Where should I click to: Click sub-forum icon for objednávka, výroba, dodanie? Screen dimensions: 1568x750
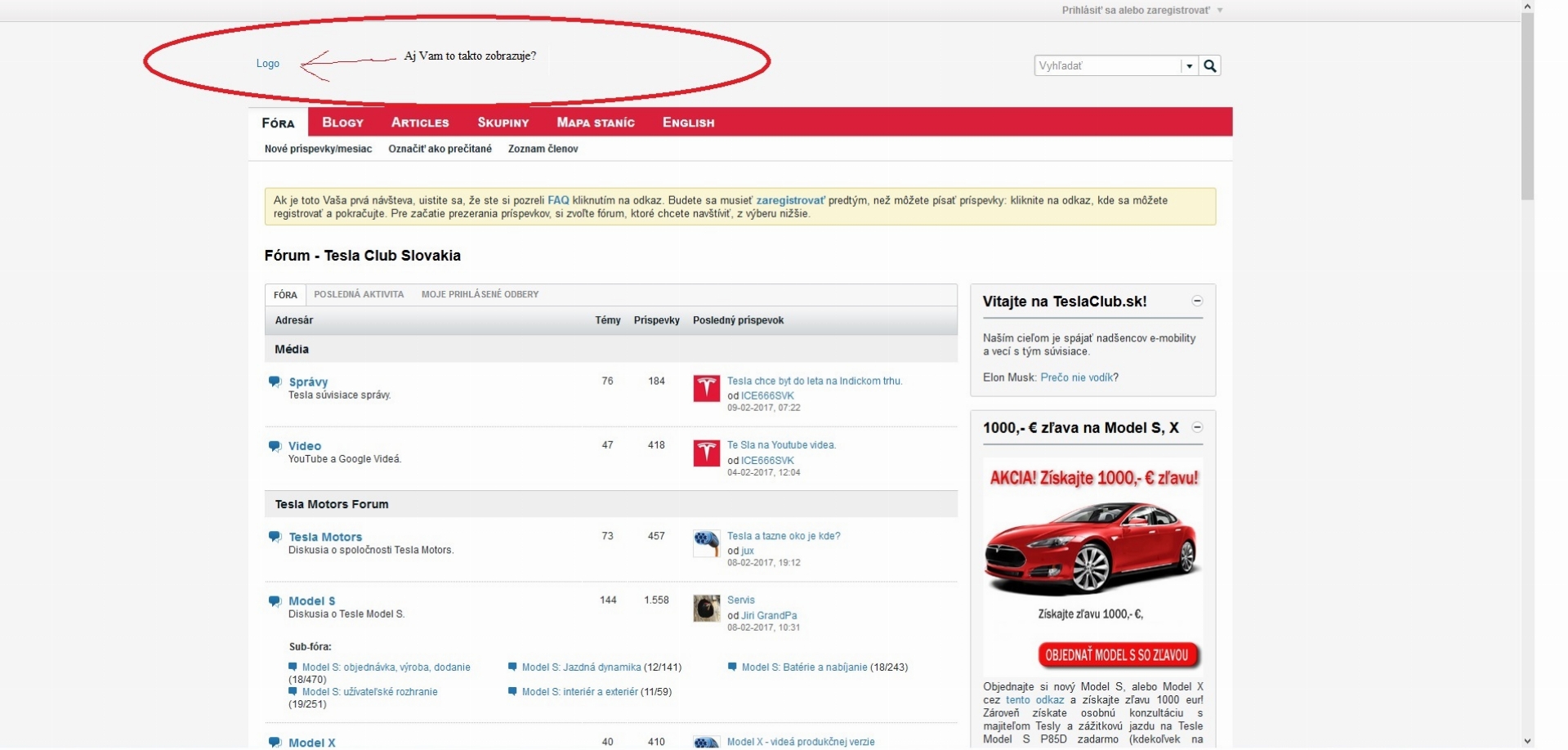click(293, 667)
